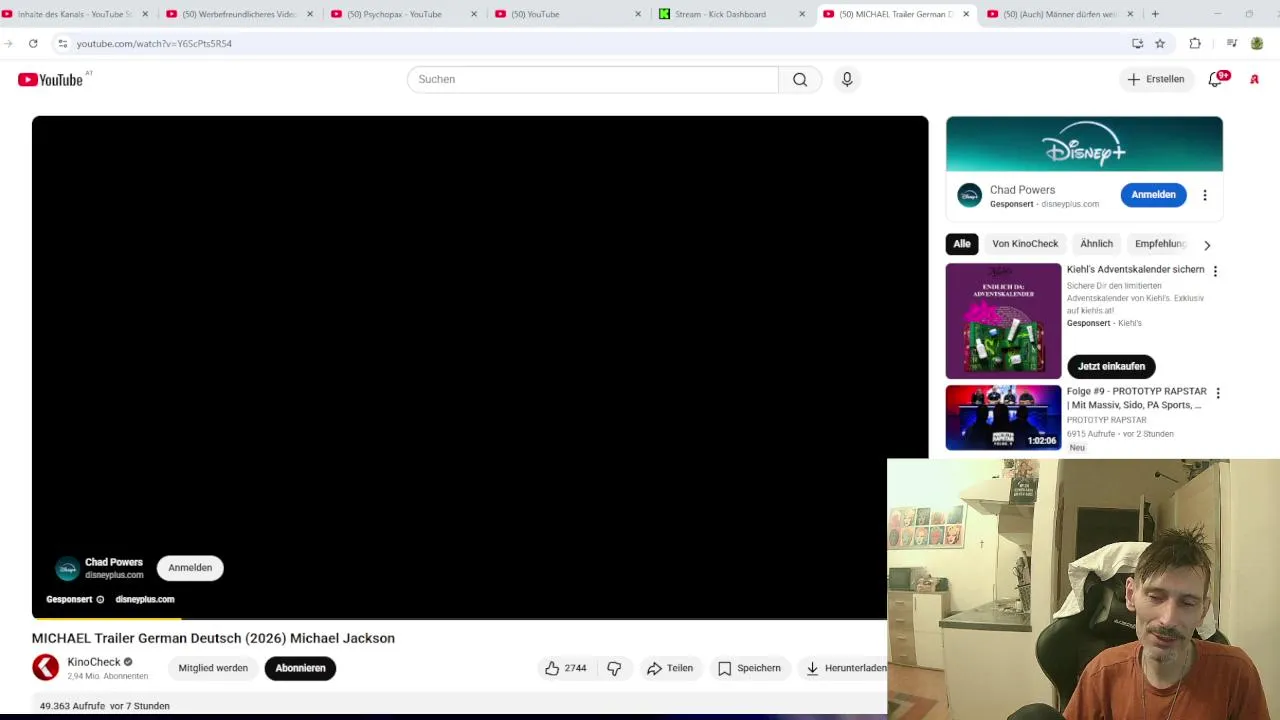
Task: Open the notifications bell
Action: point(1216,79)
